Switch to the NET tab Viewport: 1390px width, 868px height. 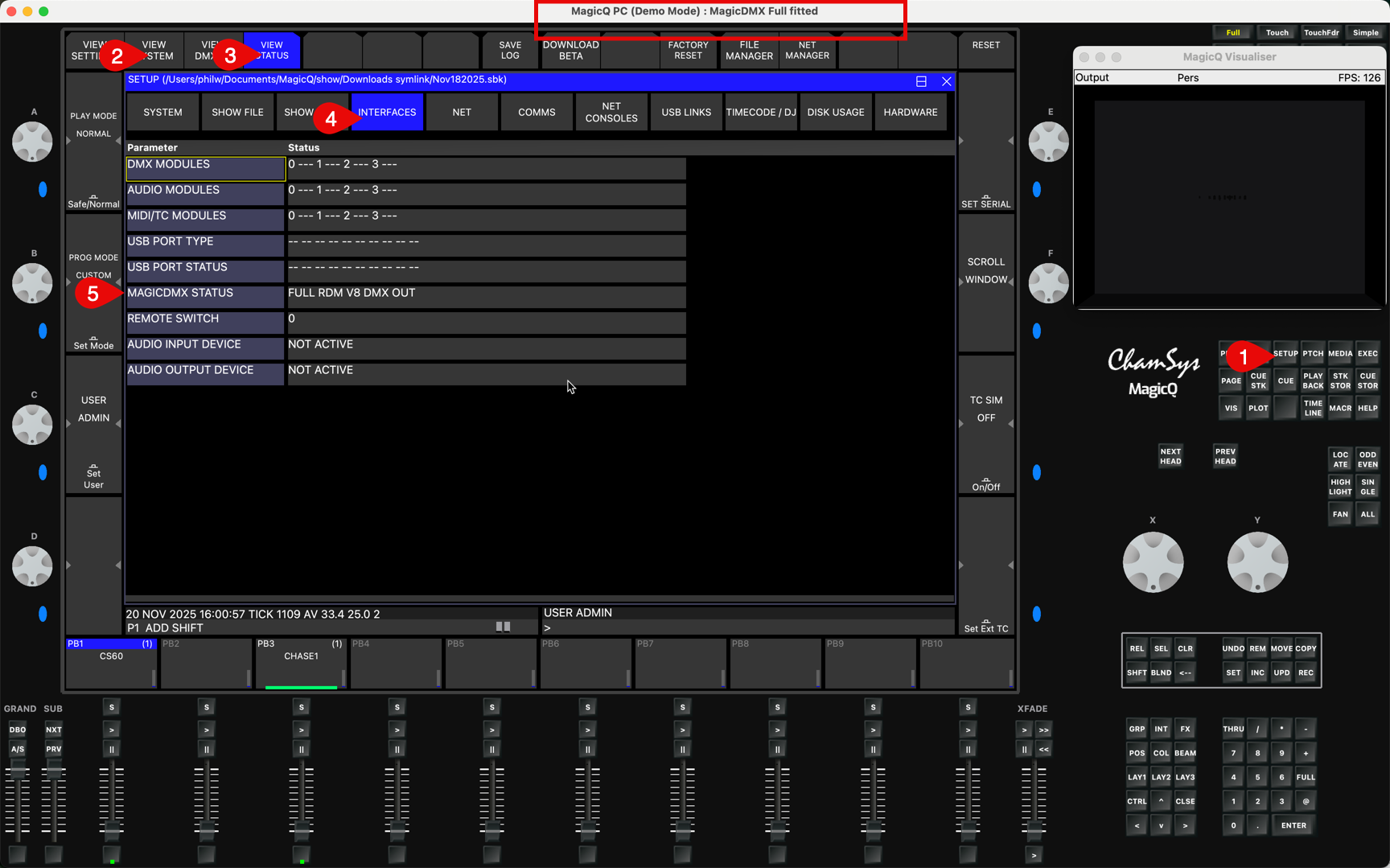[462, 112]
